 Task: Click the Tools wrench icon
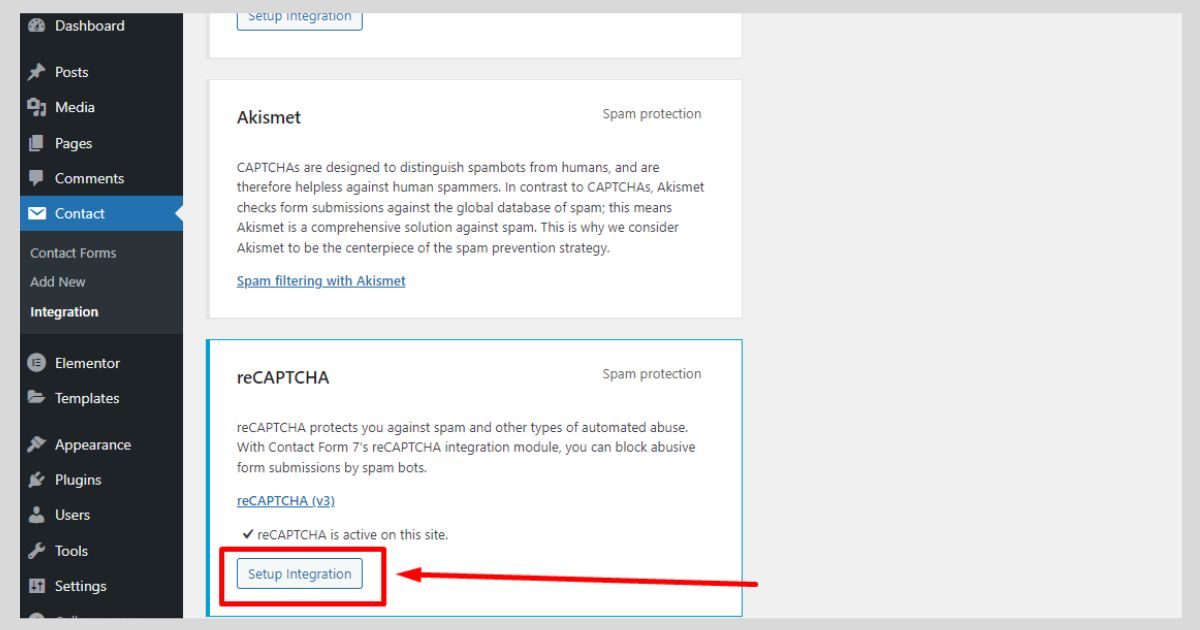click(37, 551)
